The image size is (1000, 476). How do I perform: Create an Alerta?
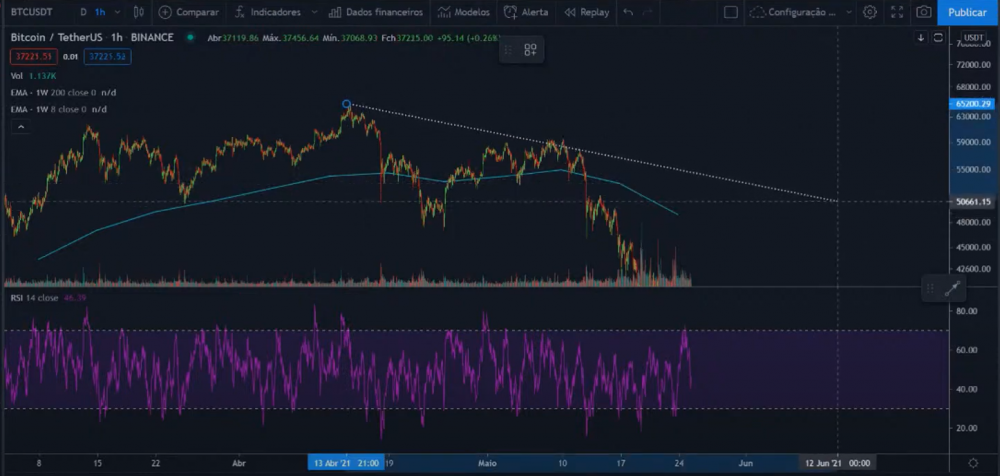pyautogui.click(x=526, y=12)
